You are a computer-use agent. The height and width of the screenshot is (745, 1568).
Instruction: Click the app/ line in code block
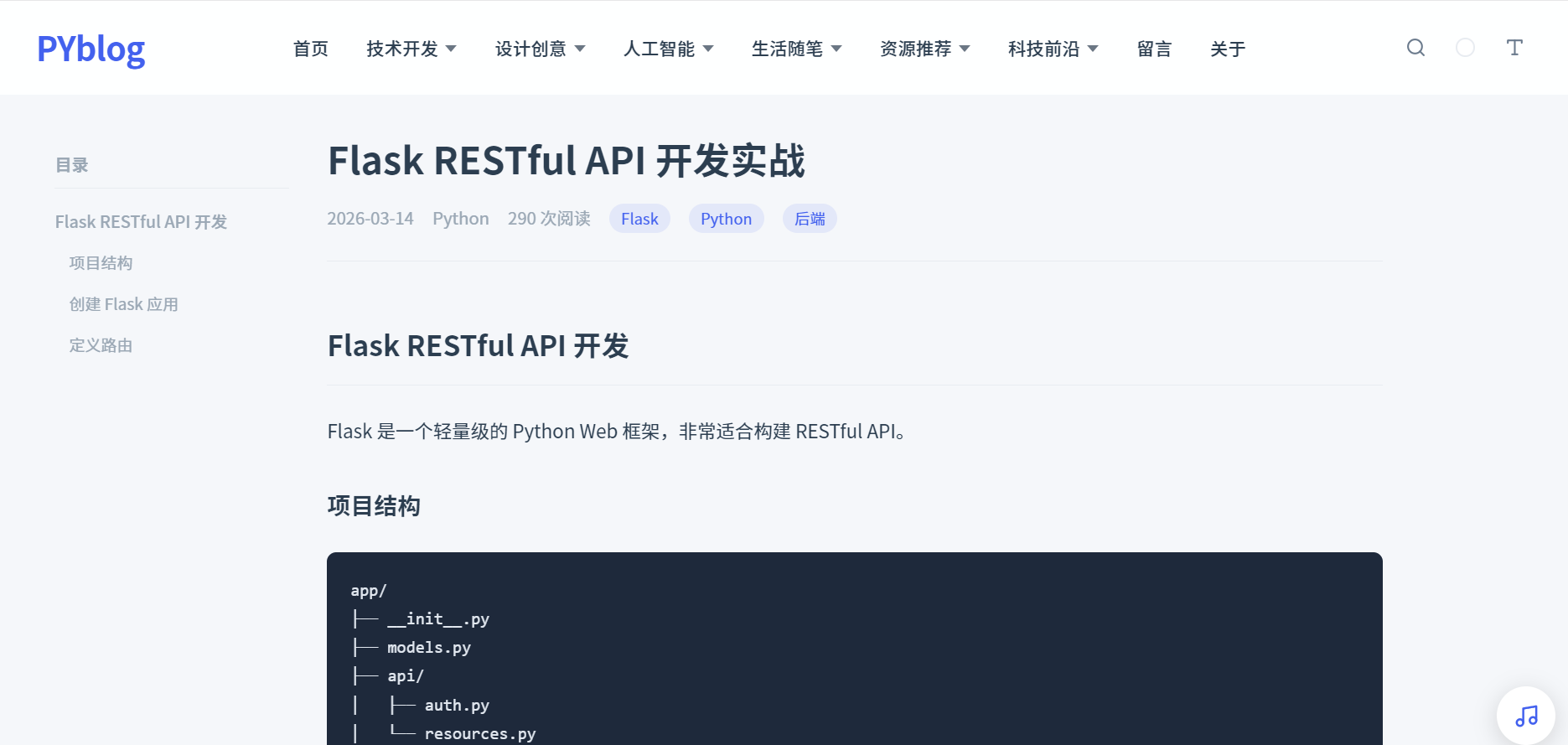pyautogui.click(x=369, y=591)
